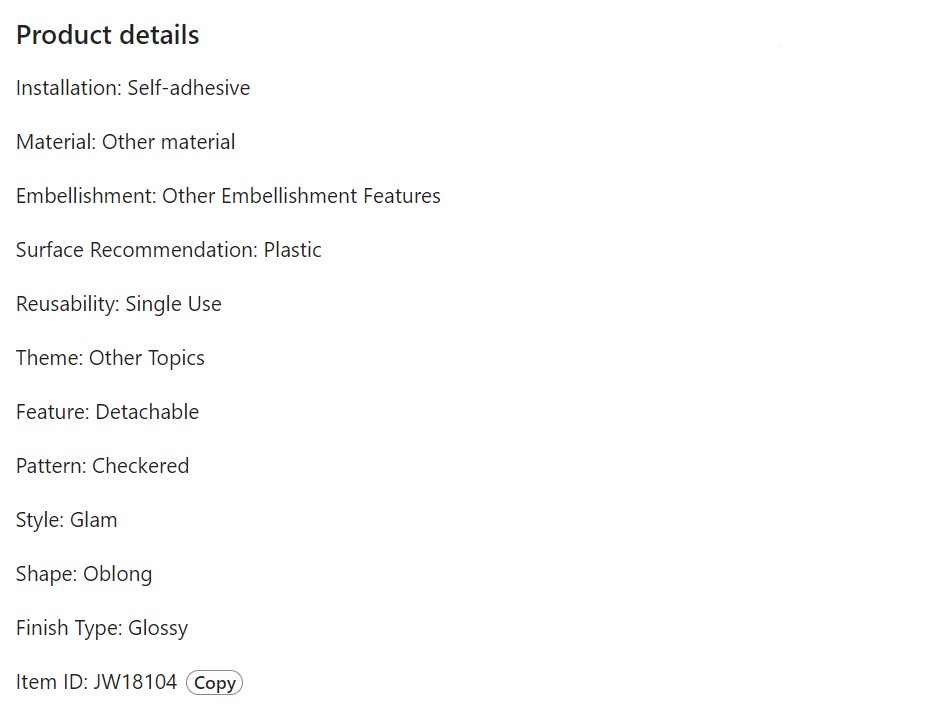Click the Material label

55,142
